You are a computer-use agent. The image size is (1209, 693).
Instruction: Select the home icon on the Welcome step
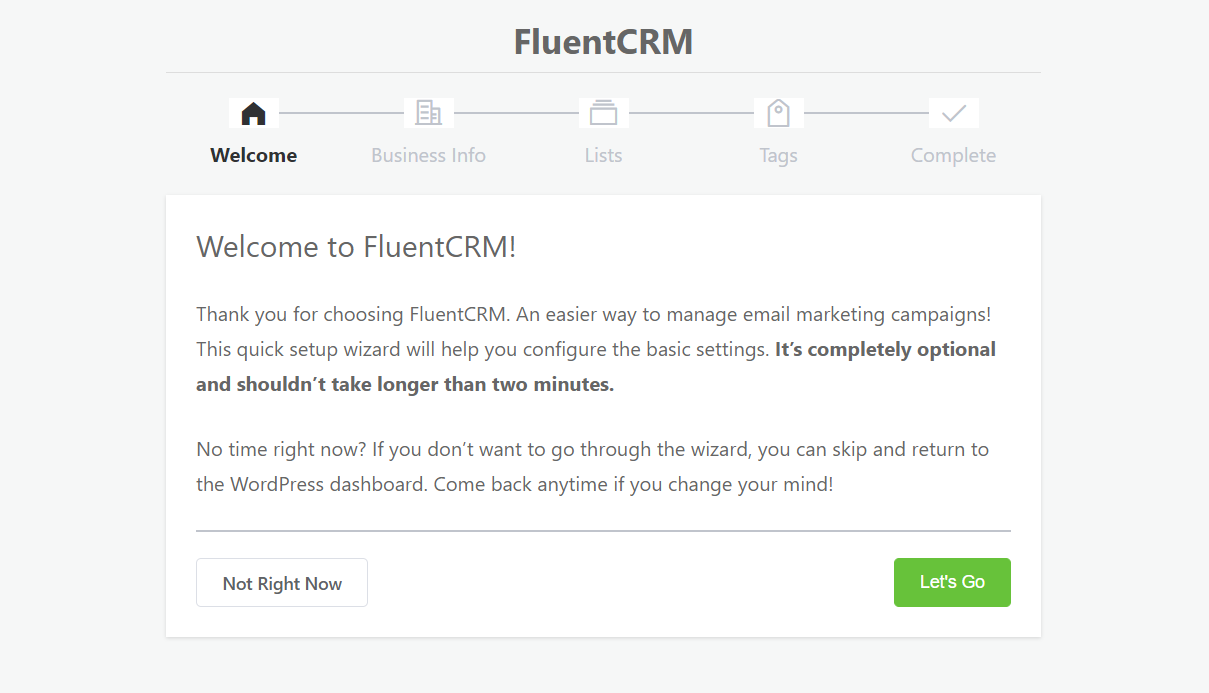coord(253,112)
